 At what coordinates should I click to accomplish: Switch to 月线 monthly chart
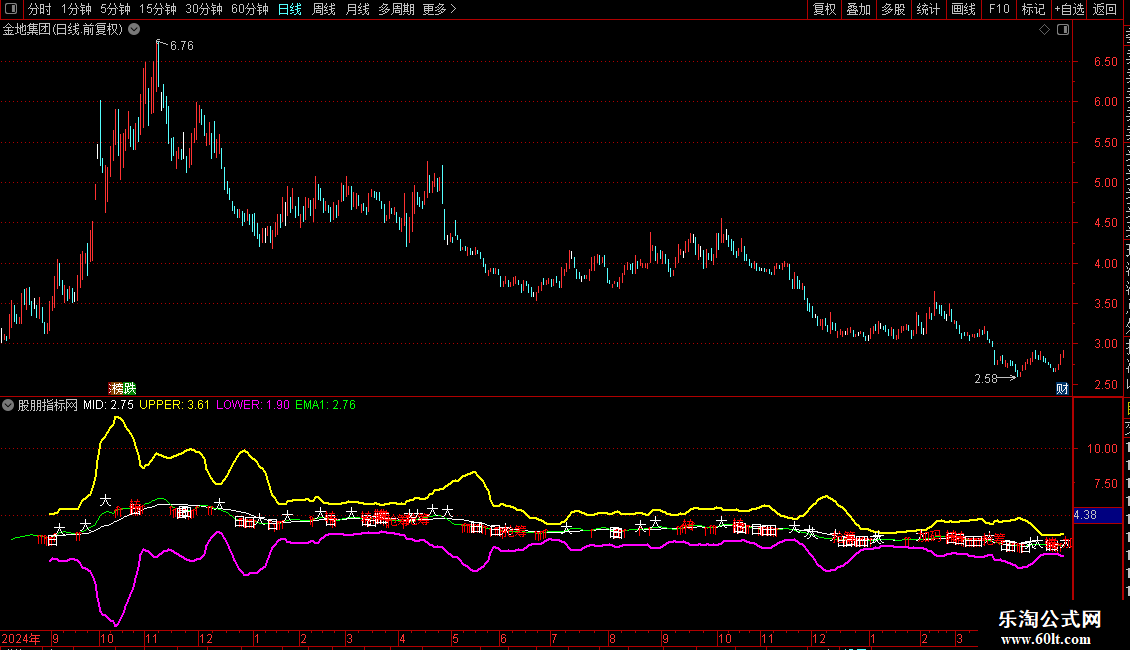[x=357, y=9]
